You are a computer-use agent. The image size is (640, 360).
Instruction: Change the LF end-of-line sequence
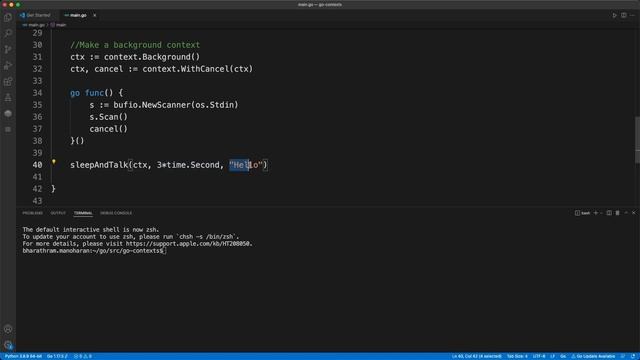[x=552, y=356]
